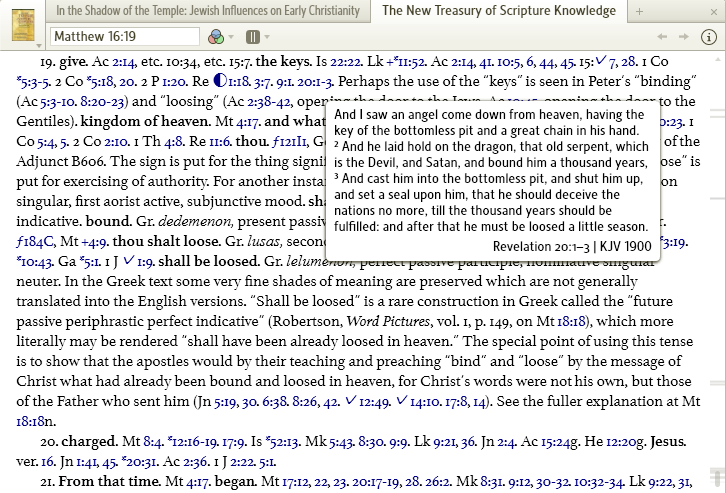The height and width of the screenshot is (493, 726).
Task: Open the Mk 5:43 reference link
Action: point(342,441)
